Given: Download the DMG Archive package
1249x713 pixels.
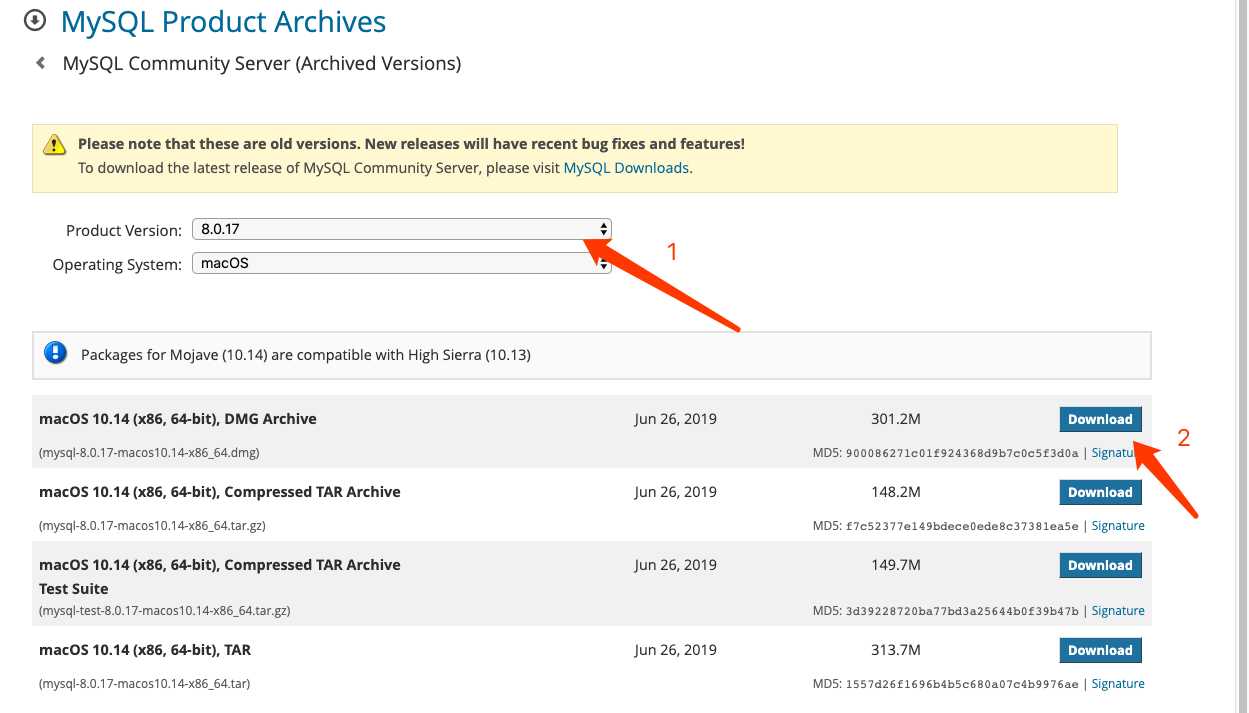Looking at the screenshot, I should 1100,419.
